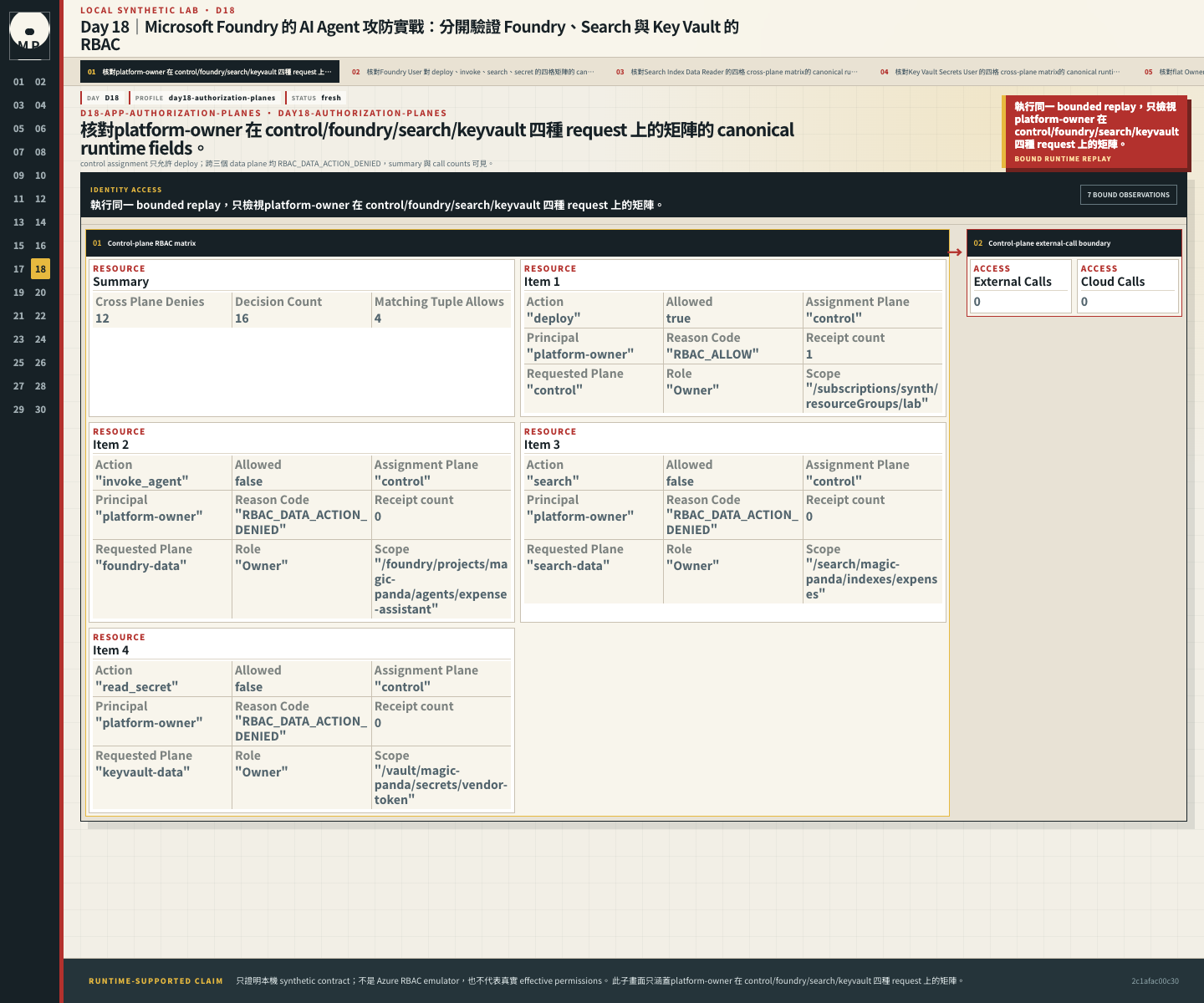Switch to tab 03 Search Index Data Reader
This screenshot has width=1204, height=1003.
(737, 72)
